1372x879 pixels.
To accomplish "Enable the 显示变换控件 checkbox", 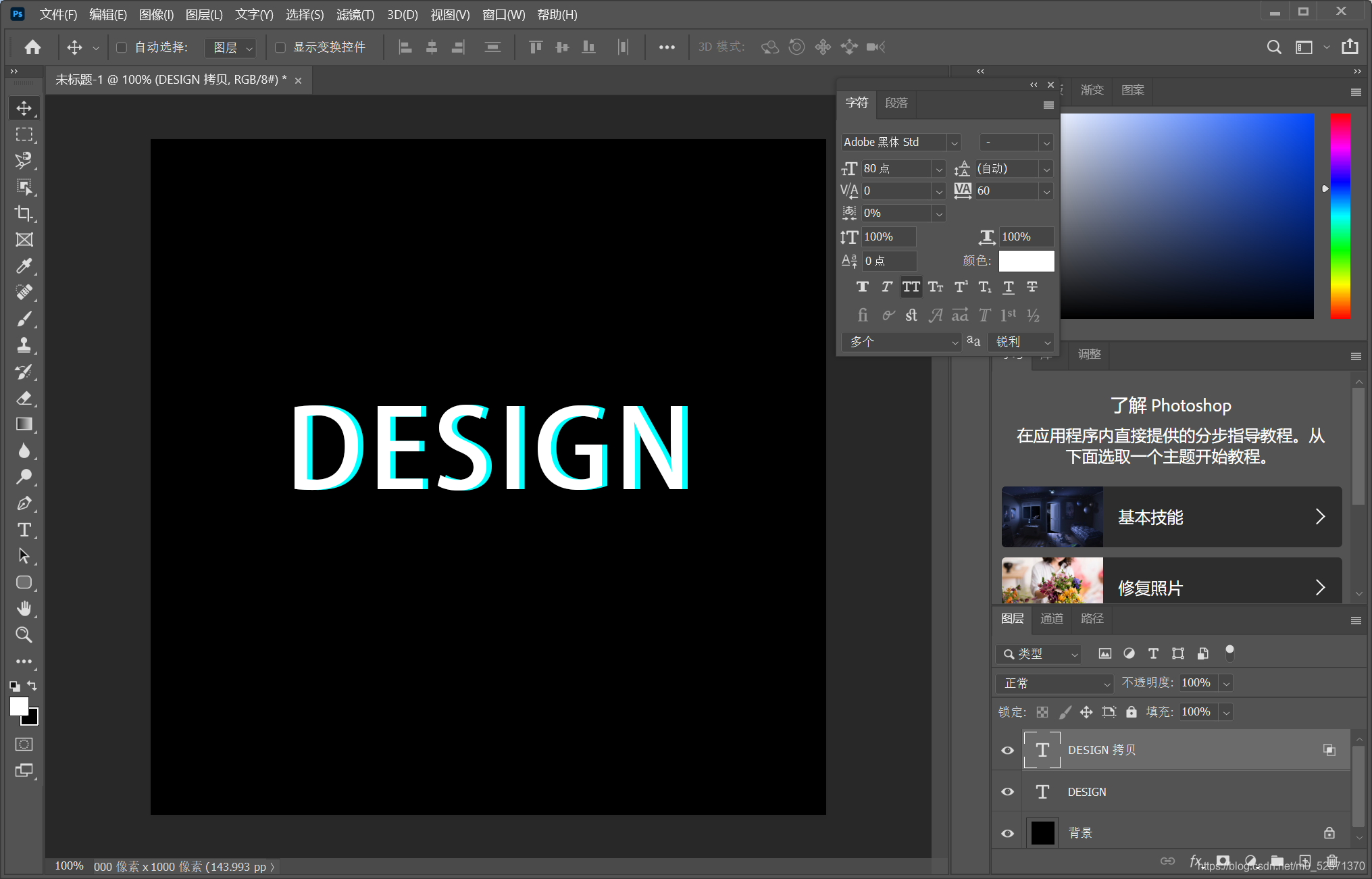I will pos(280,47).
